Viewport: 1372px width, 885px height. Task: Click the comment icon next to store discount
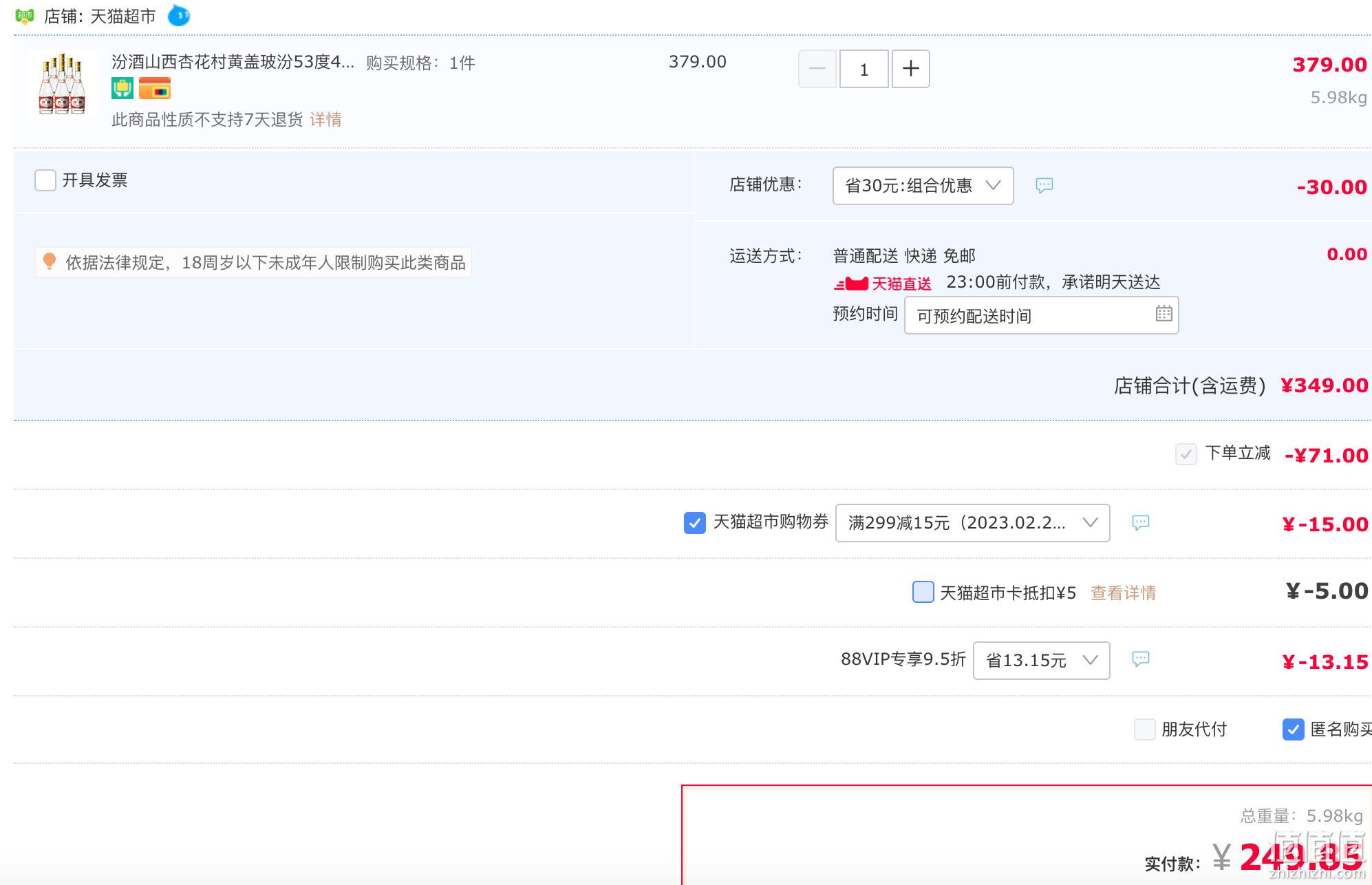pos(1044,185)
